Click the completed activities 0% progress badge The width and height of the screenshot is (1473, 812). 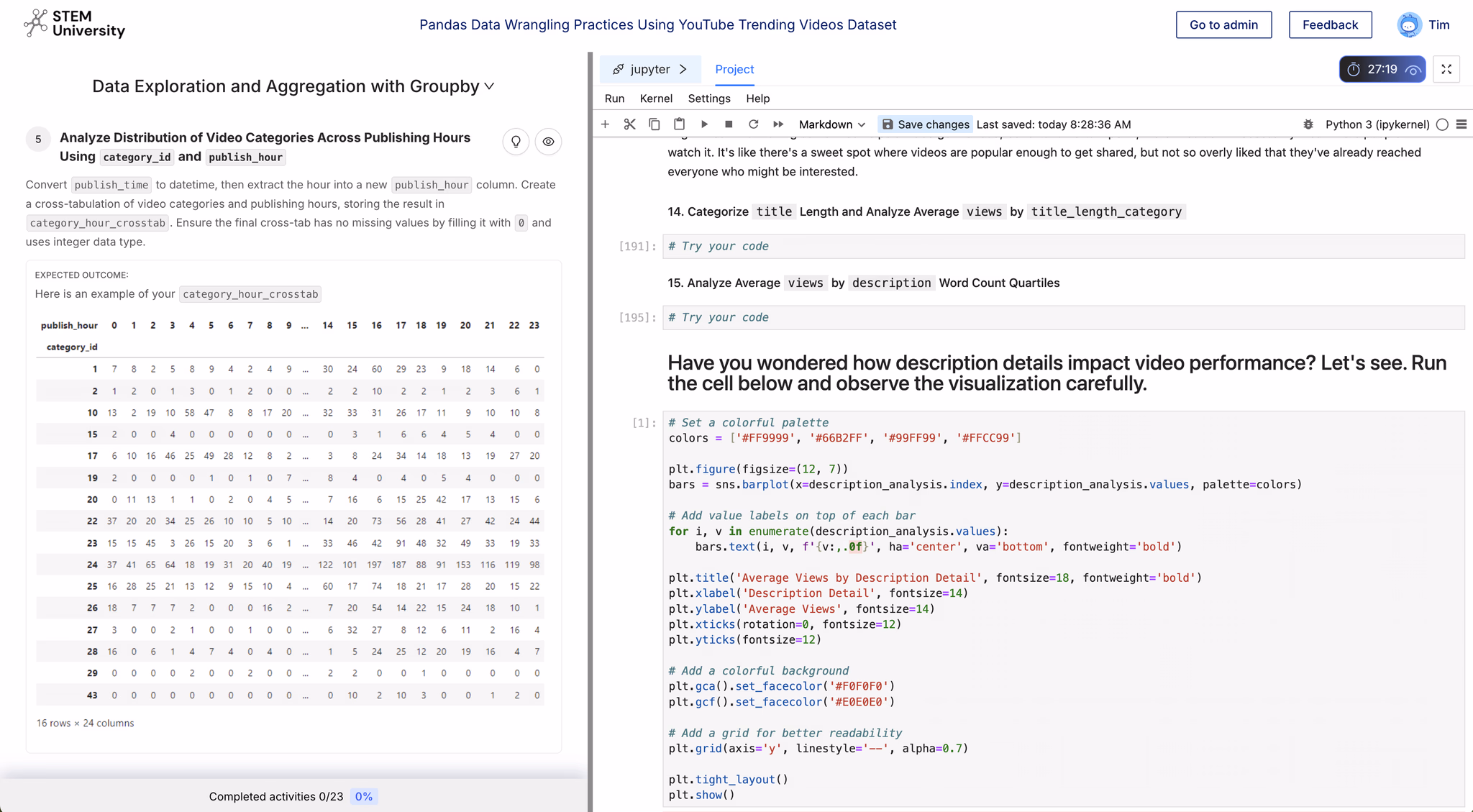point(364,796)
